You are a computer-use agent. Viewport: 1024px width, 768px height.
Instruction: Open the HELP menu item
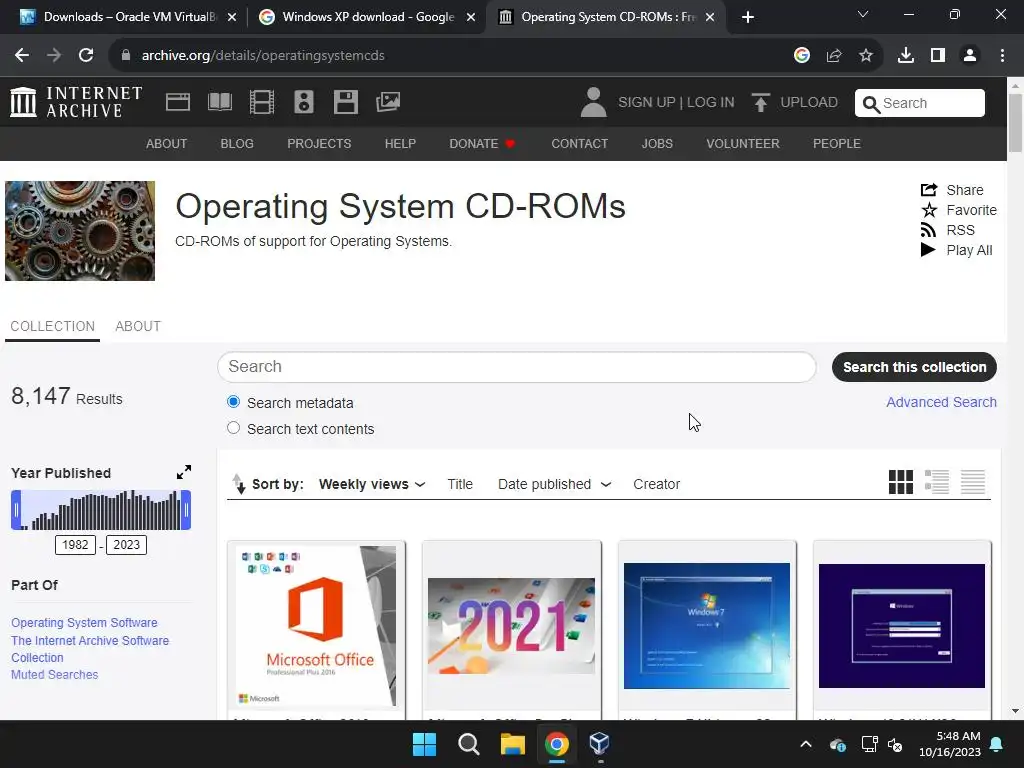point(400,144)
